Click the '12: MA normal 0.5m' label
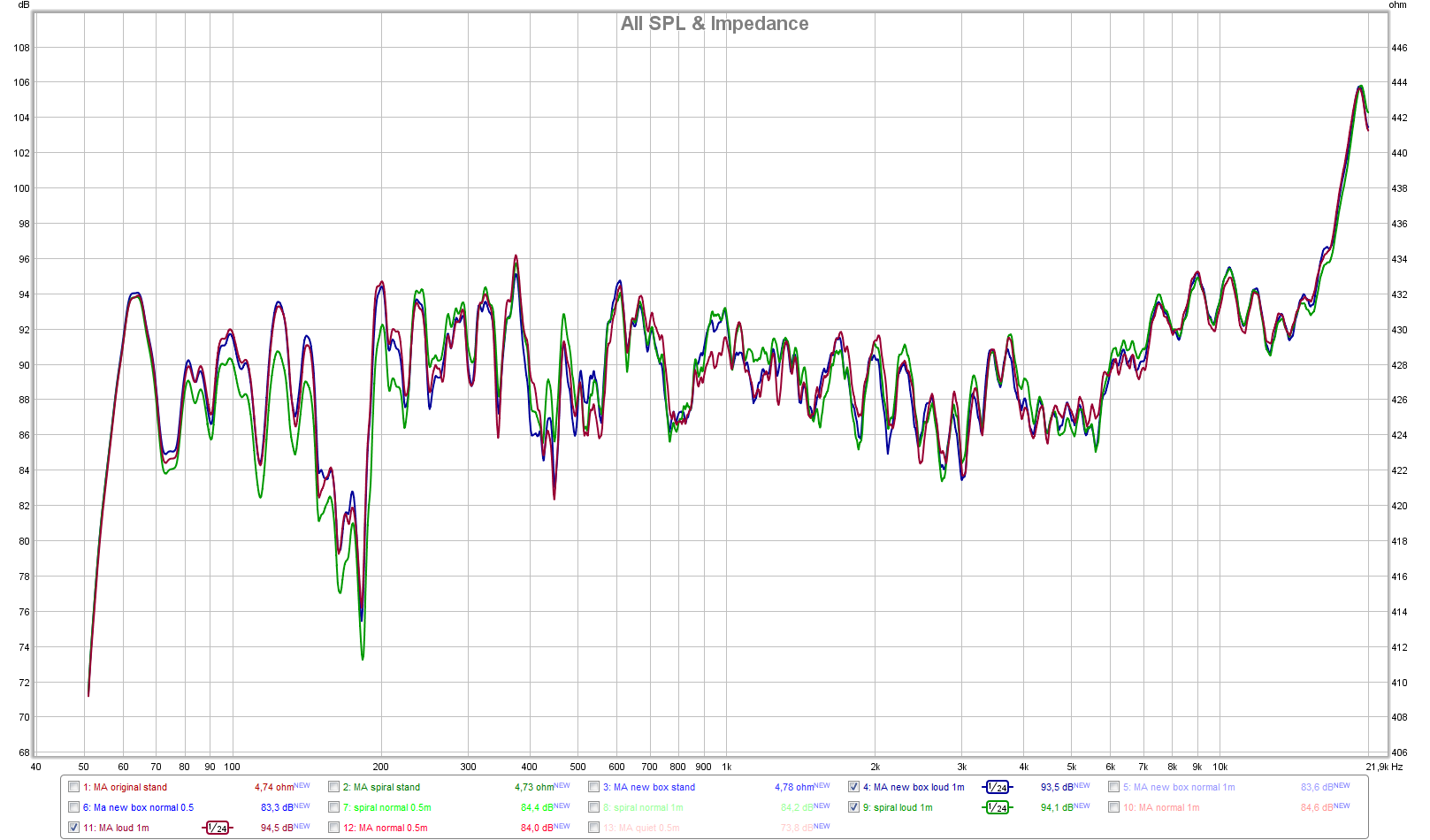Viewport: 1430px width, 840px height. tap(385, 828)
